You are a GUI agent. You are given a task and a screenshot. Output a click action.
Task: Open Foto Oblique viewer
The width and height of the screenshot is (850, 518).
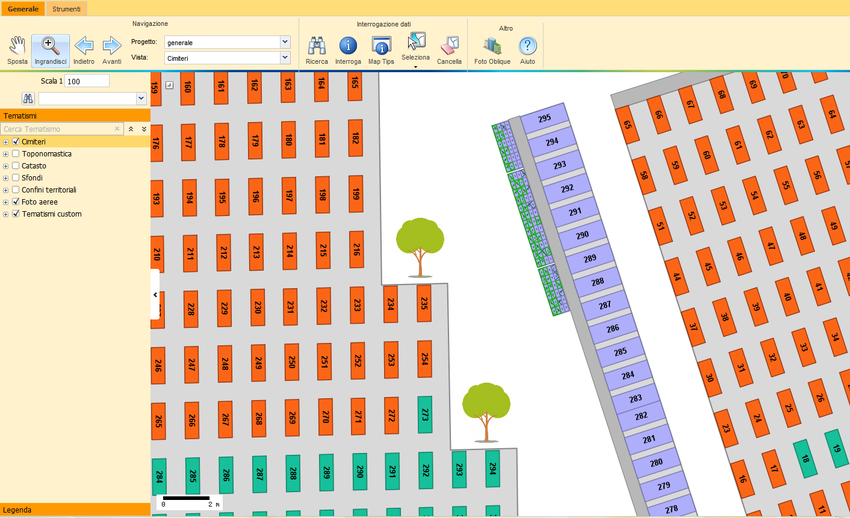click(x=492, y=50)
